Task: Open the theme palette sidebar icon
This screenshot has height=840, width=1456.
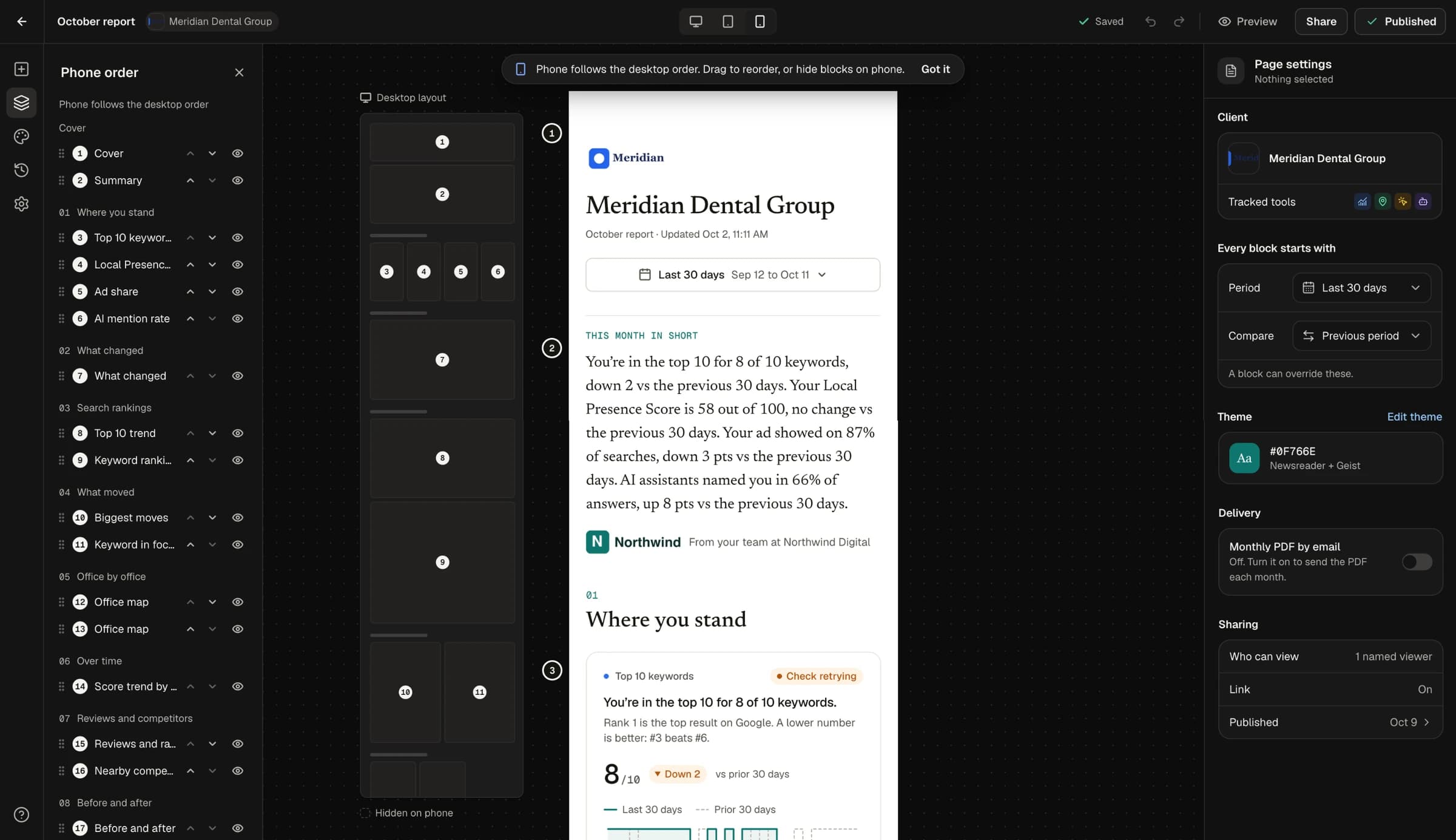Action: click(x=21, y=137)
